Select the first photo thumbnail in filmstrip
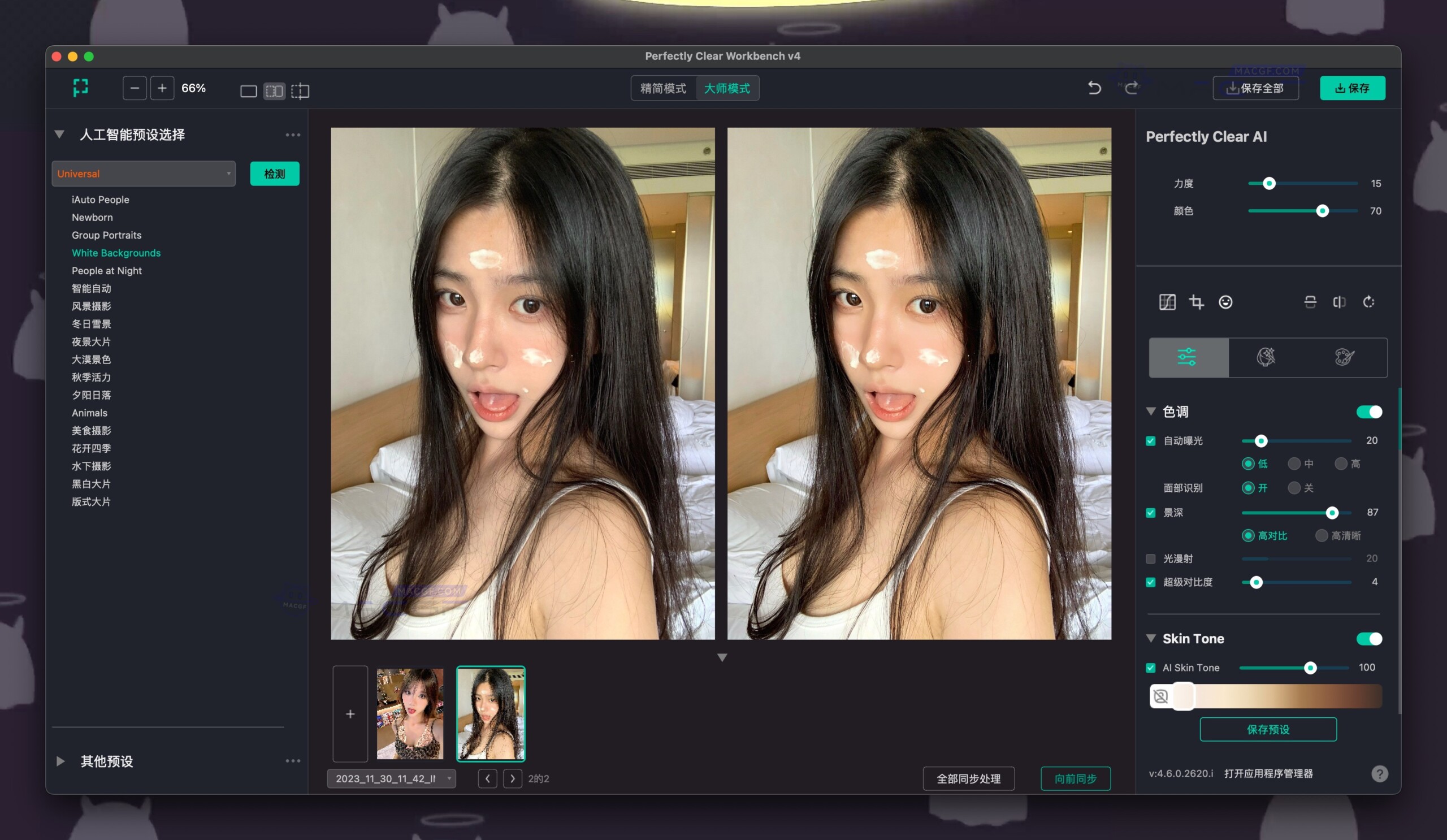The image size is (1447, 840). (409, 714)
